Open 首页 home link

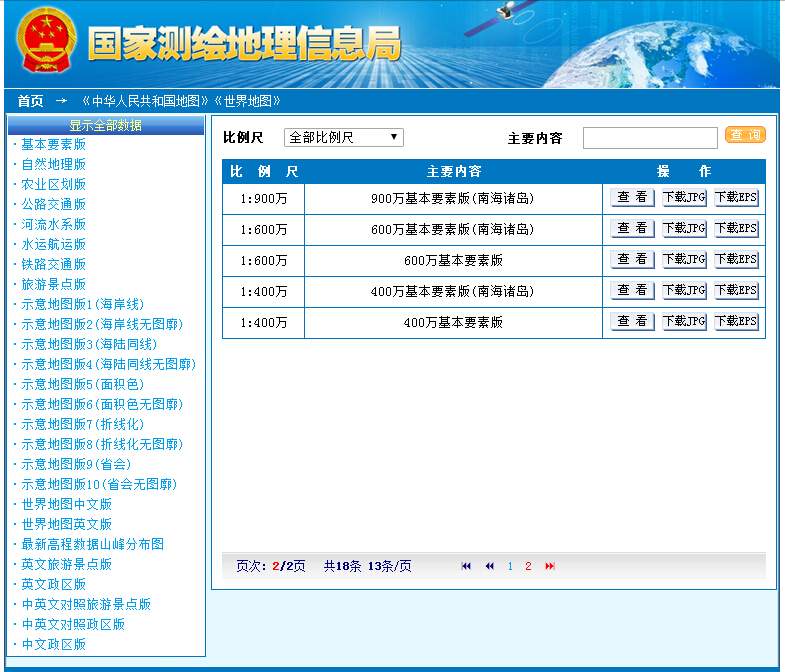click(x=31, y=101)
